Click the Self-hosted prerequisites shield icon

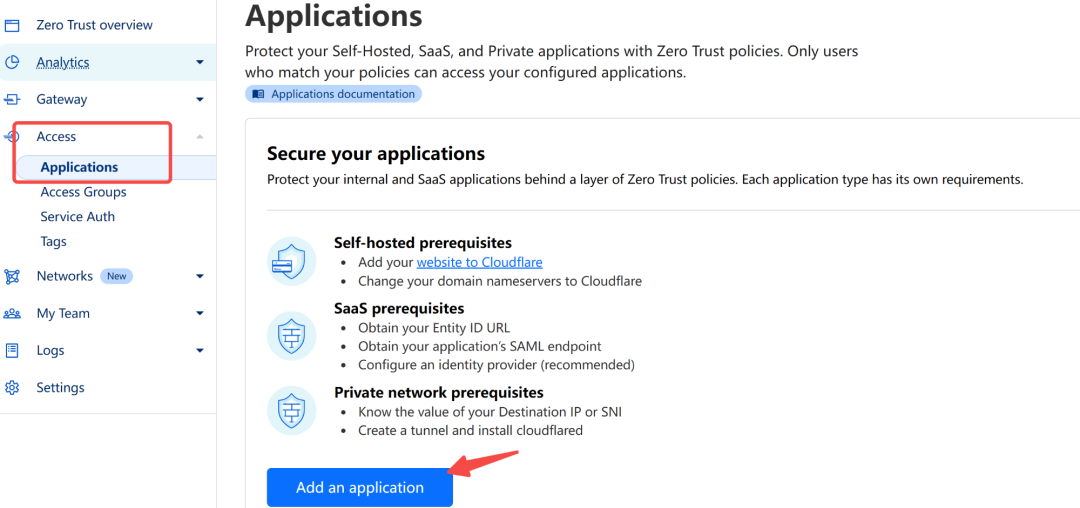coord(292,262)
